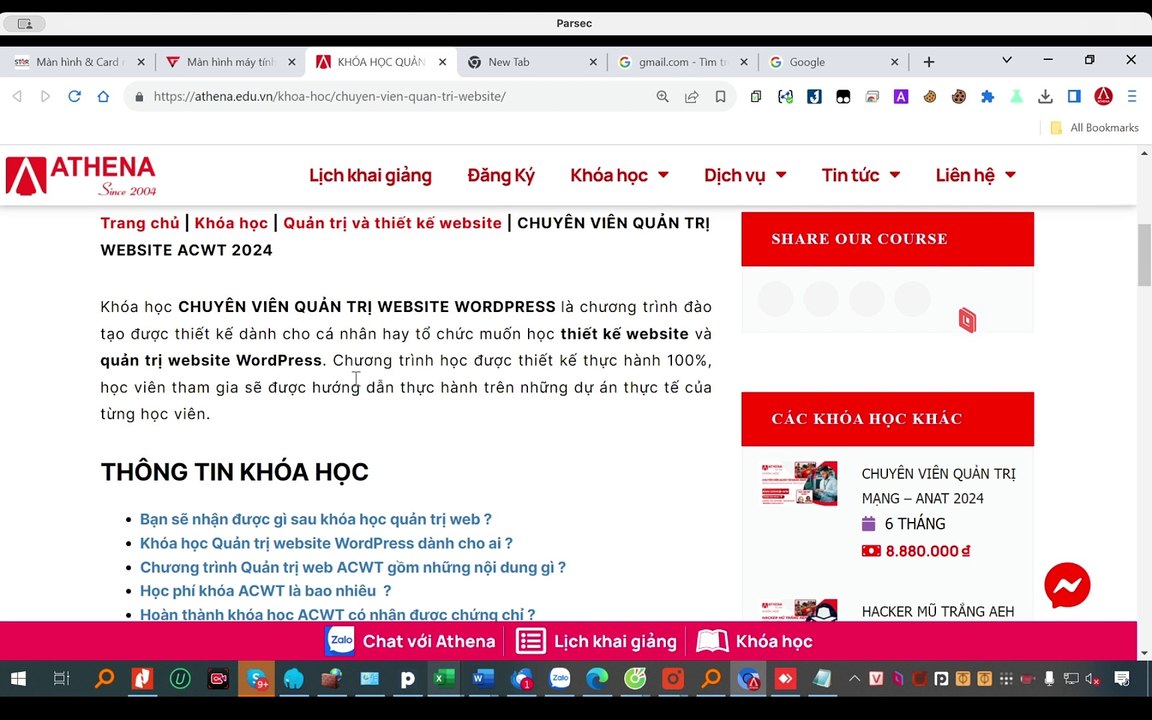The image size is (1152, 720).
Task: Close the New Tab tab
Action: click(593, 62)
